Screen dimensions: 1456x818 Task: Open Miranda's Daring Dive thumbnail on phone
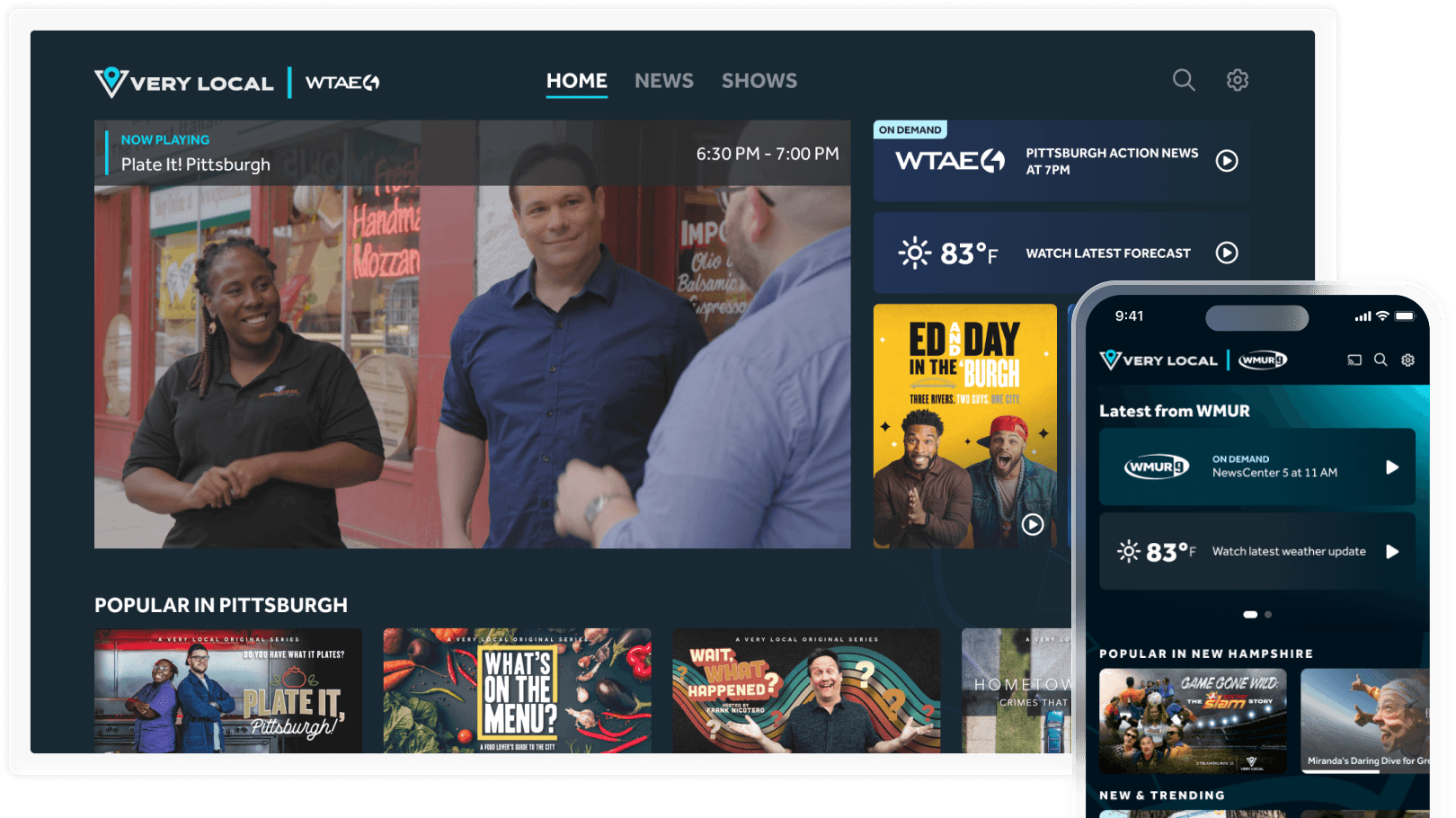pos(1365,721)
